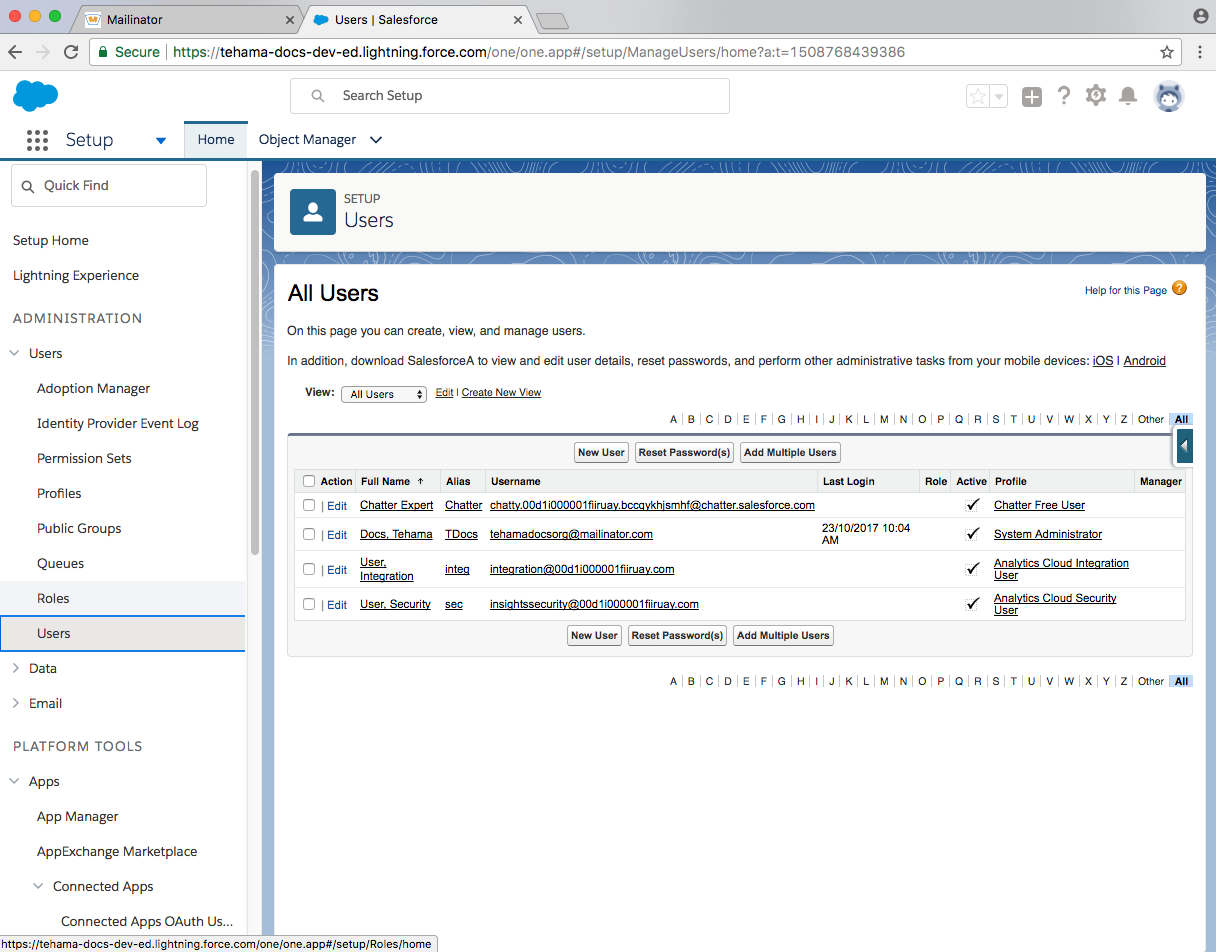Bookmark page with the address bar star
The height and width of the screenshot is (952, 1216).
coord(1167,52)
